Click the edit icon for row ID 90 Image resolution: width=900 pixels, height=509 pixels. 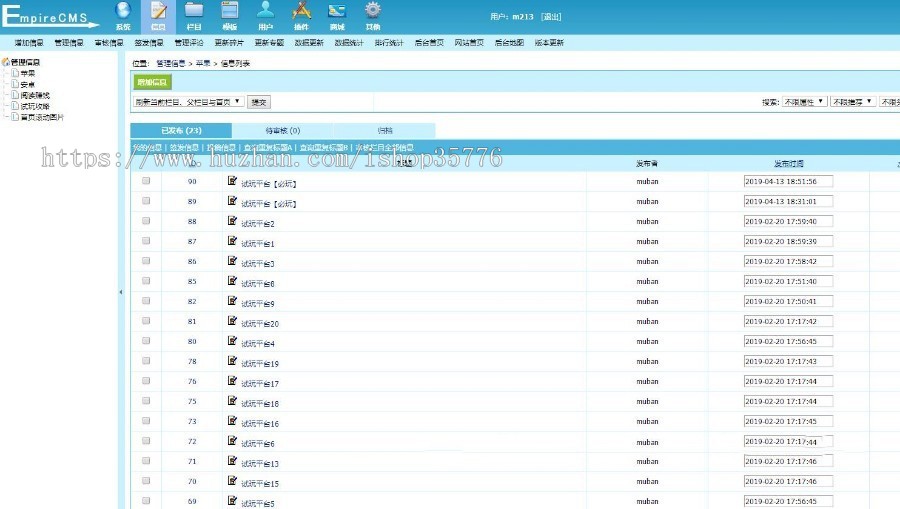point(232,181)
